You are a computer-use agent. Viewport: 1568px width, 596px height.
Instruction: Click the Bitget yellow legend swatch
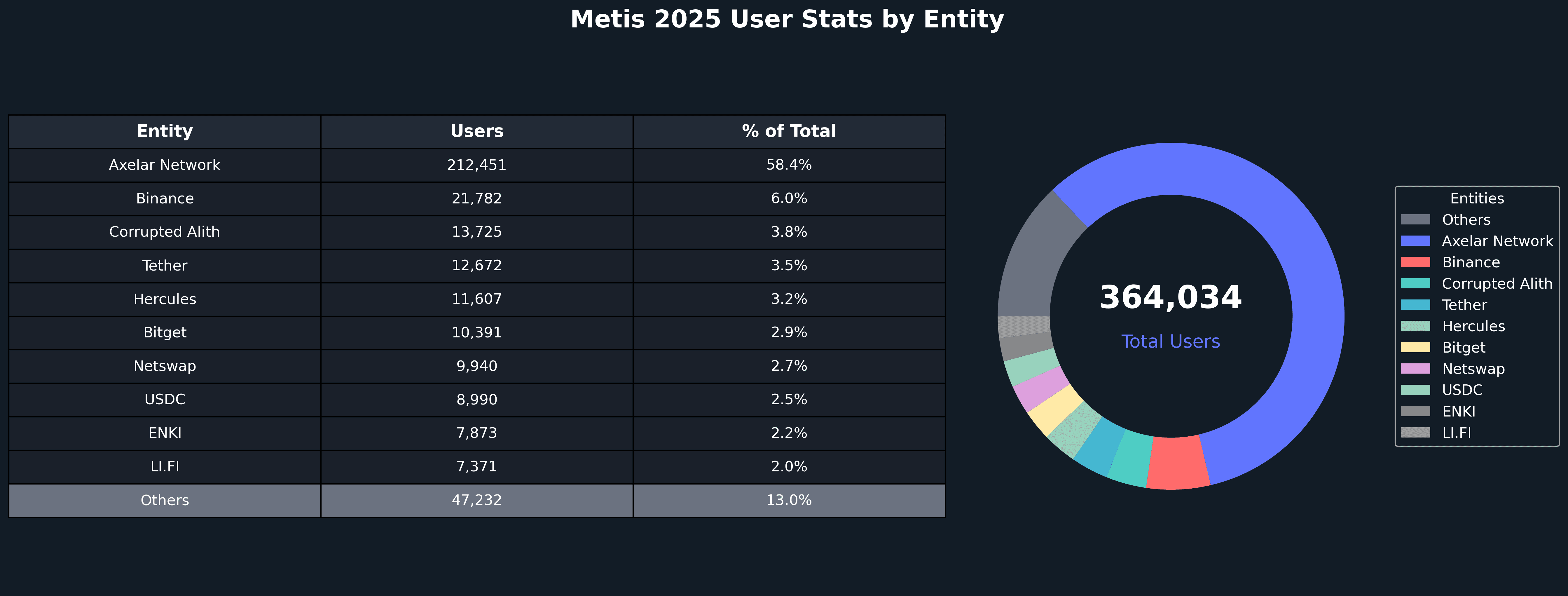pyautogui.click(x=1415, y=348)
